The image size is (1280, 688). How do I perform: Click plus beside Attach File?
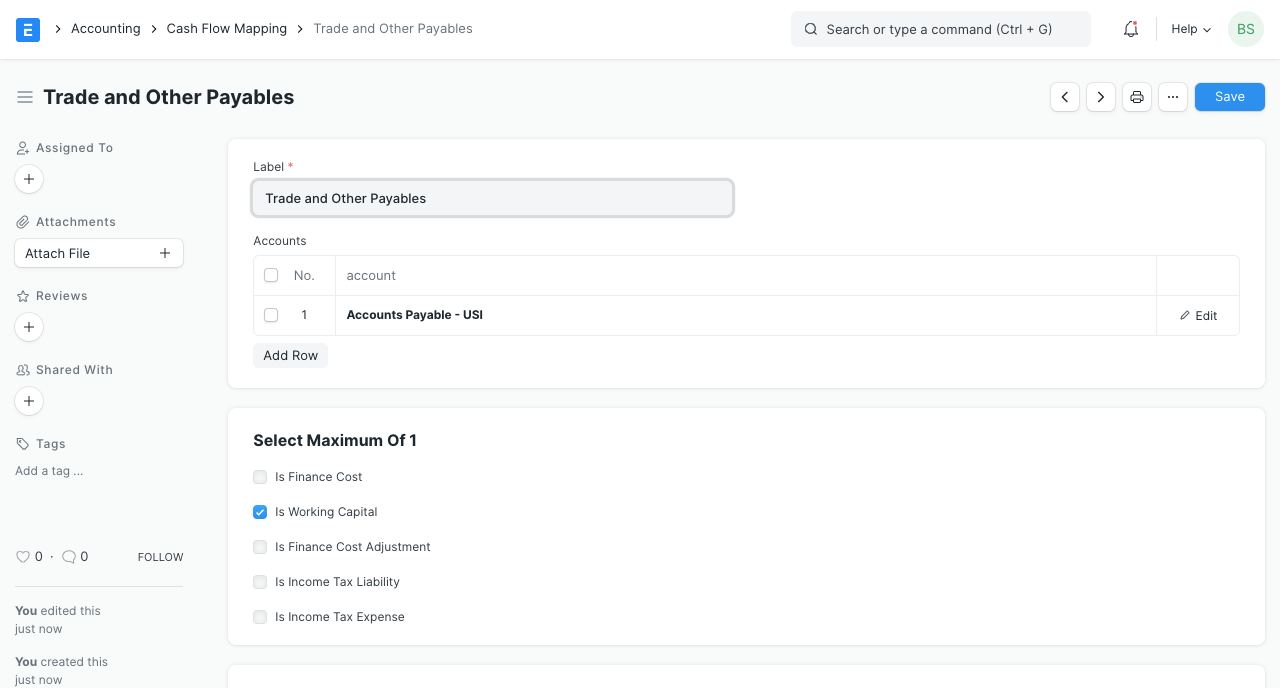pyautogui.click(x=165, y=253)
